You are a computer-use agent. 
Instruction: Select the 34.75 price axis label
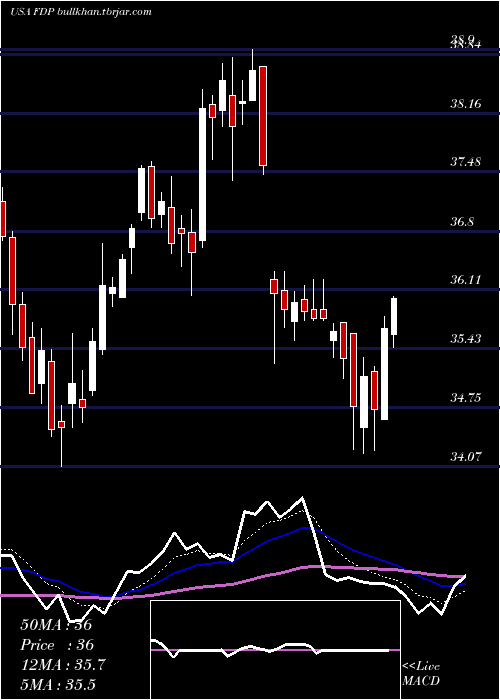tap(466, 398)
